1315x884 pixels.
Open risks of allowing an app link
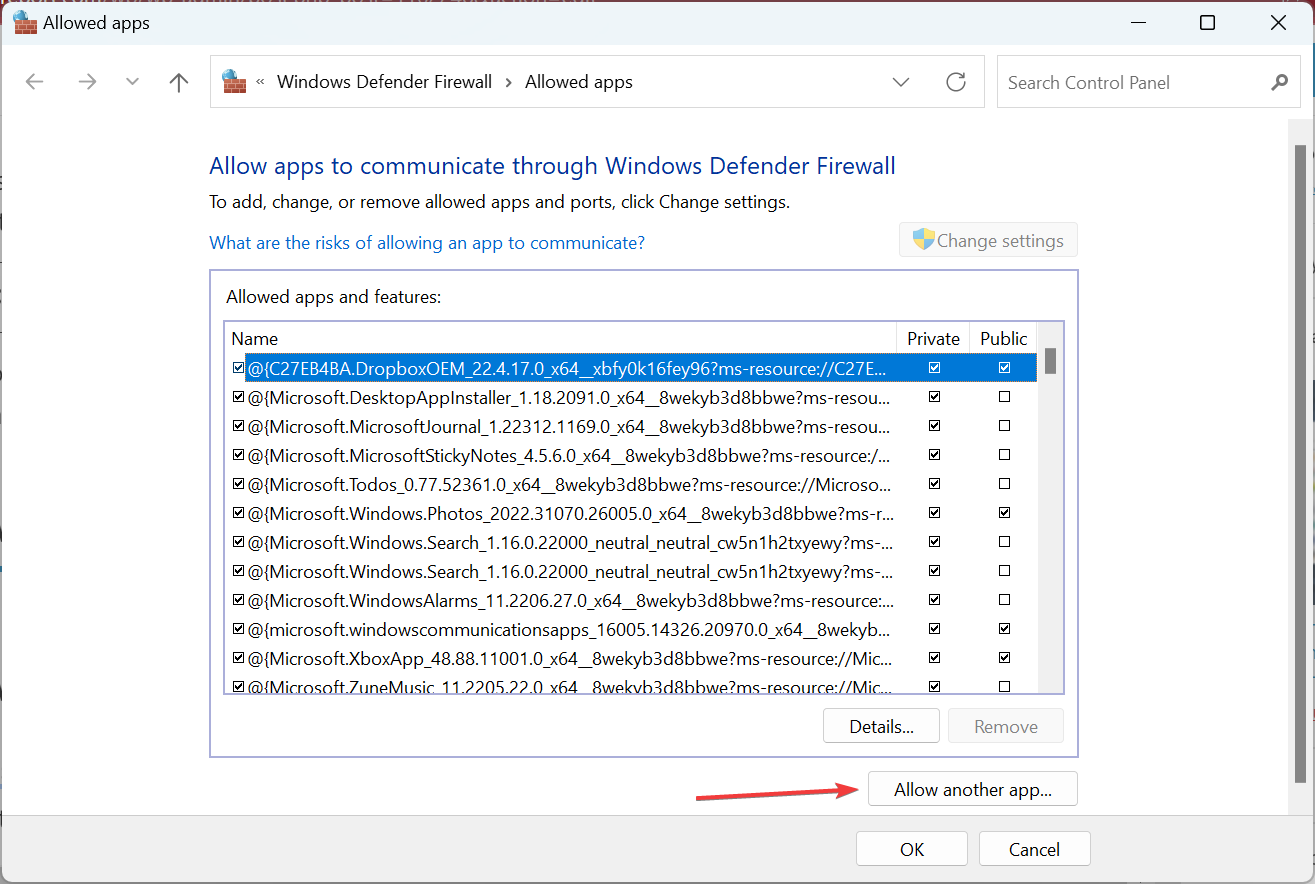(427, 243)
